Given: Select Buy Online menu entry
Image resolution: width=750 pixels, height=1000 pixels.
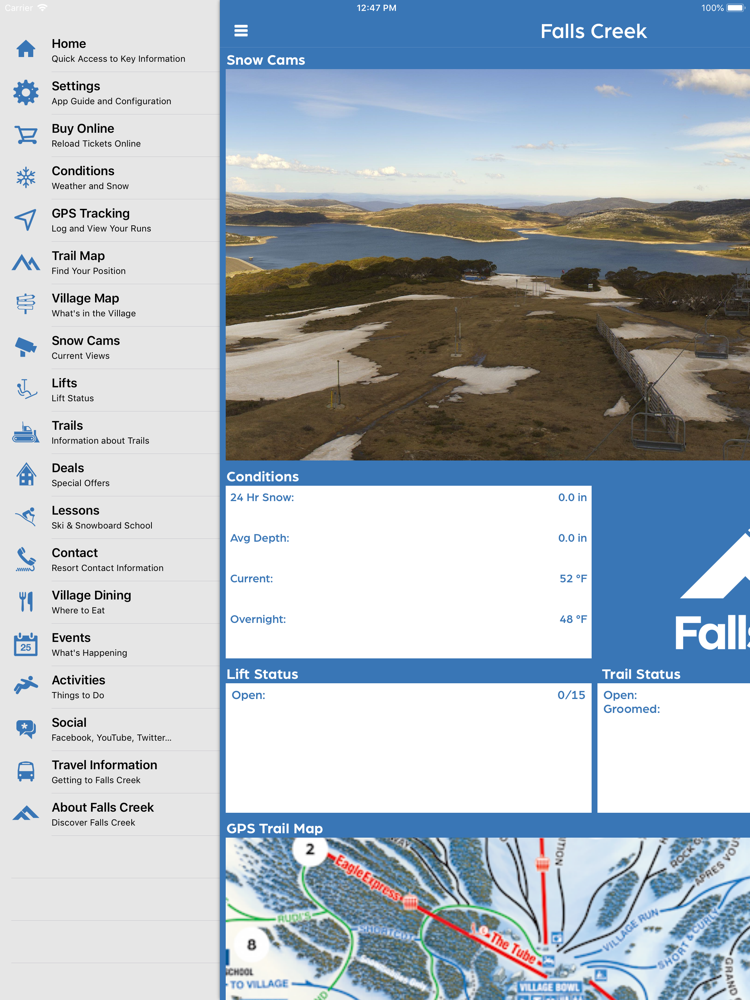Looking at the screenshot, I should 110,136.
